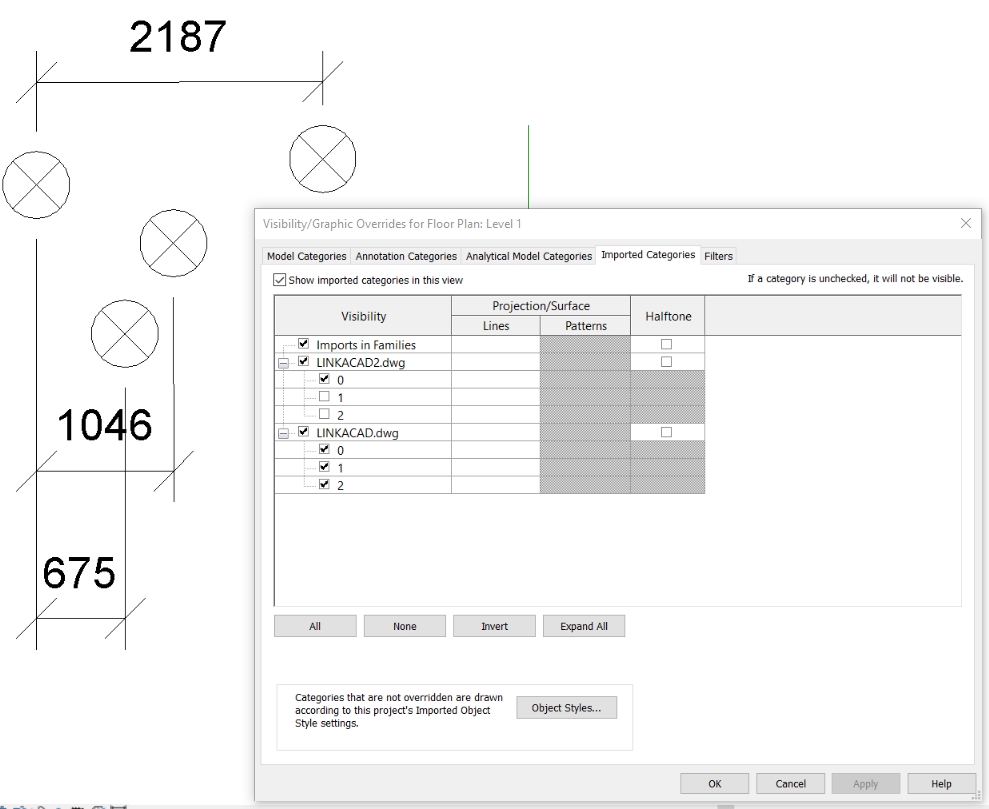
Task: Select the light symbol at the drawing's left edge
Action: pos(36,185)
